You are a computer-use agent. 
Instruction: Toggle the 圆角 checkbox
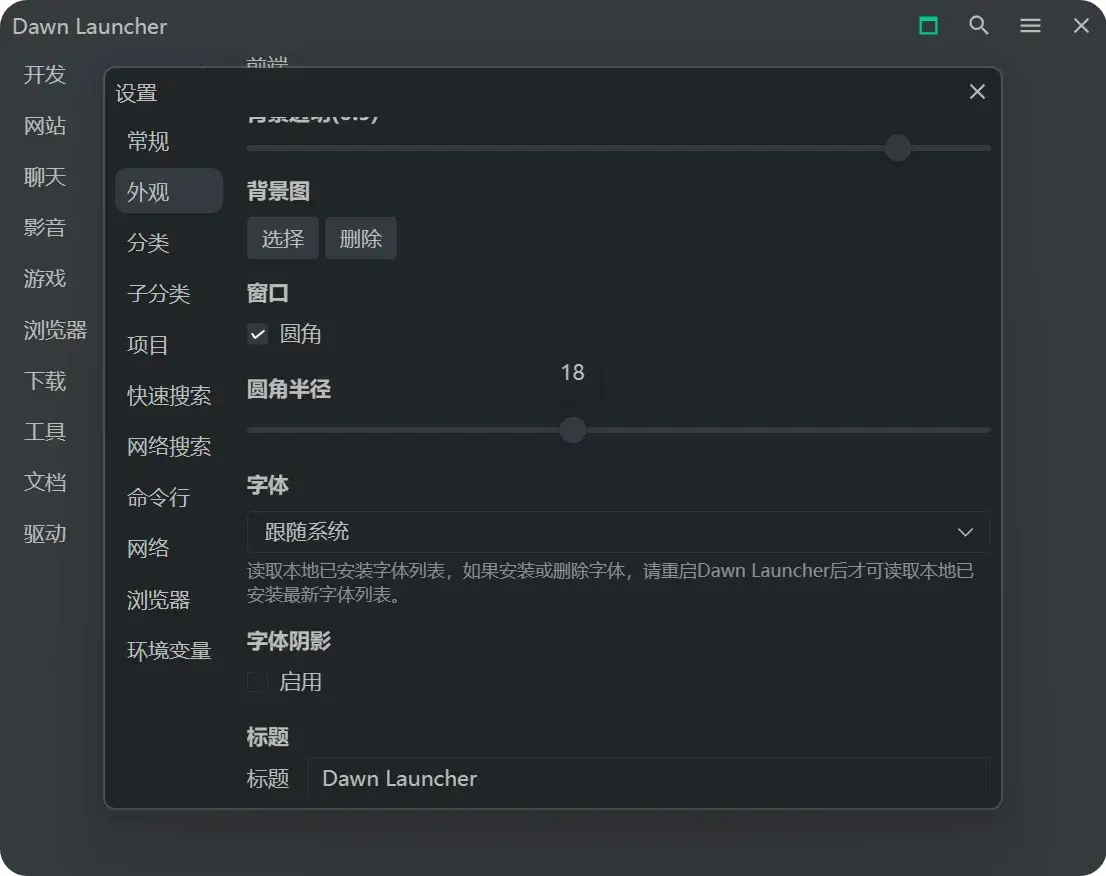[257, 334]
